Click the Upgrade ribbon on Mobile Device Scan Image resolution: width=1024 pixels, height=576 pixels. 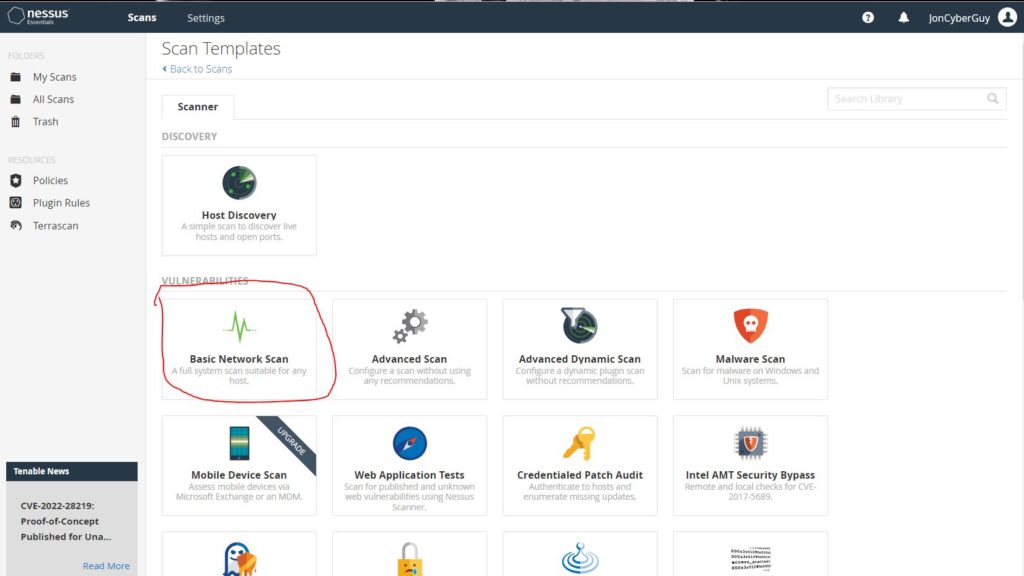tap(291, 440)
